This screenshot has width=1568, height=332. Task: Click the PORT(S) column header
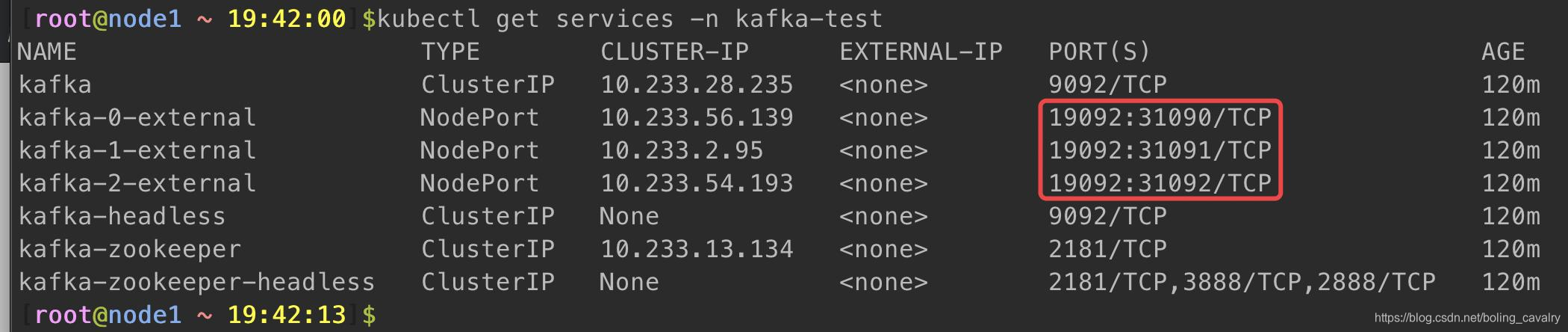click(1099, 52)
